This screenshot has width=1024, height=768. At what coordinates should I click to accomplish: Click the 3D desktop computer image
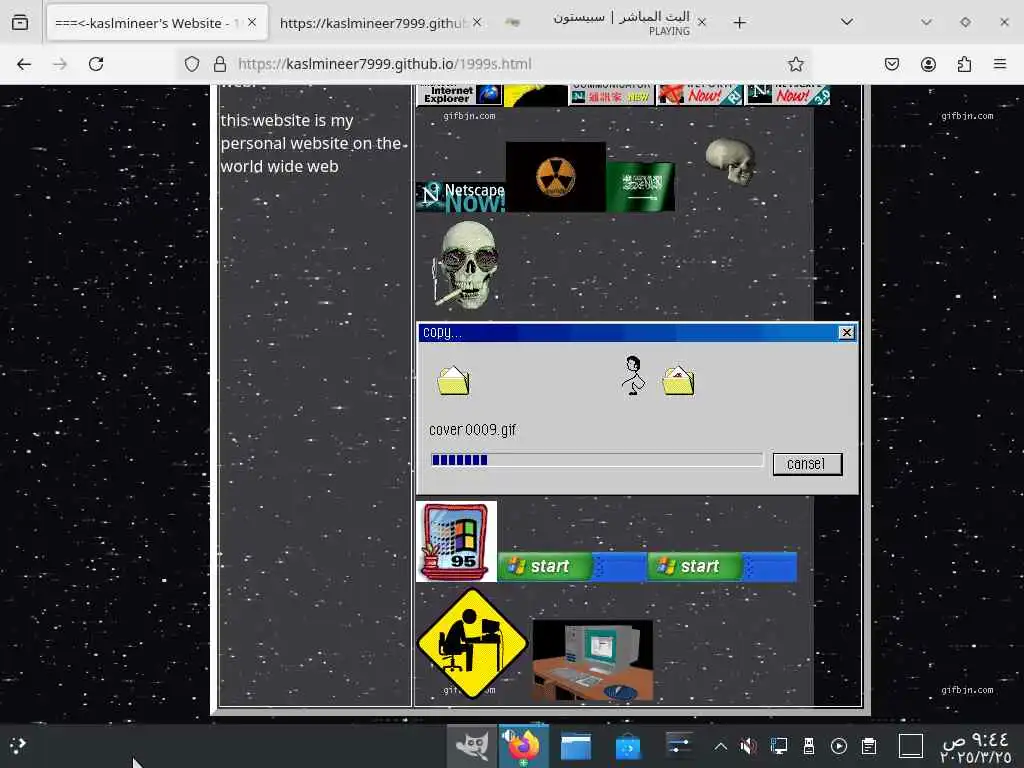click(x=592, y=660)
